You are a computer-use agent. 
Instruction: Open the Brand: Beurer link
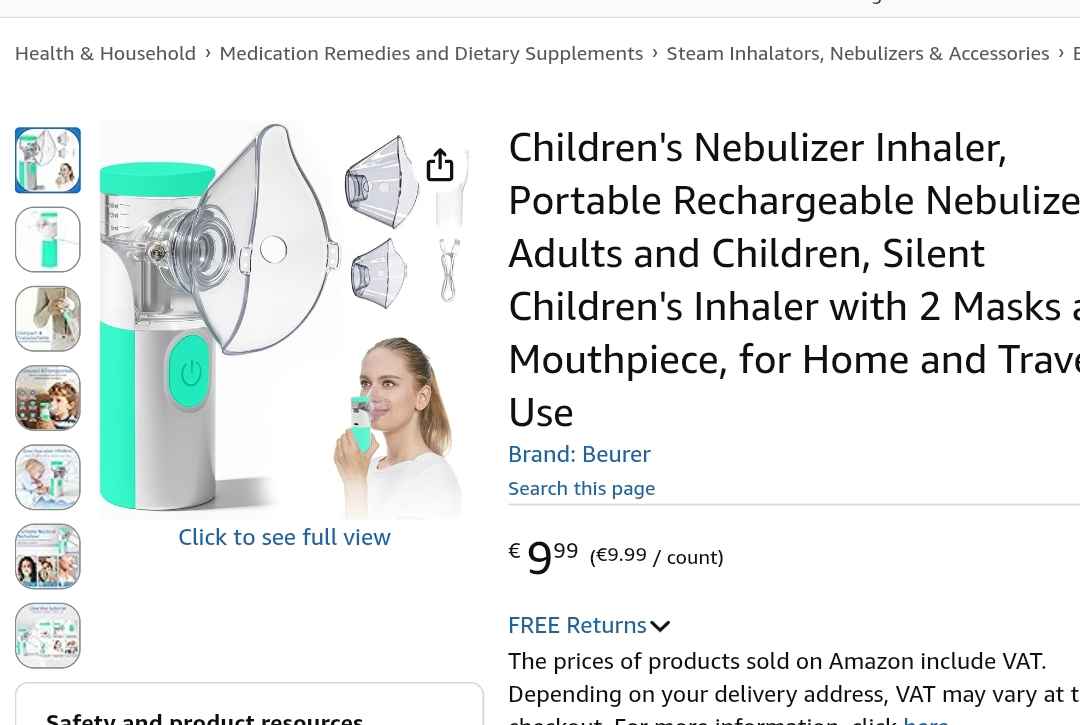(579, 454)
